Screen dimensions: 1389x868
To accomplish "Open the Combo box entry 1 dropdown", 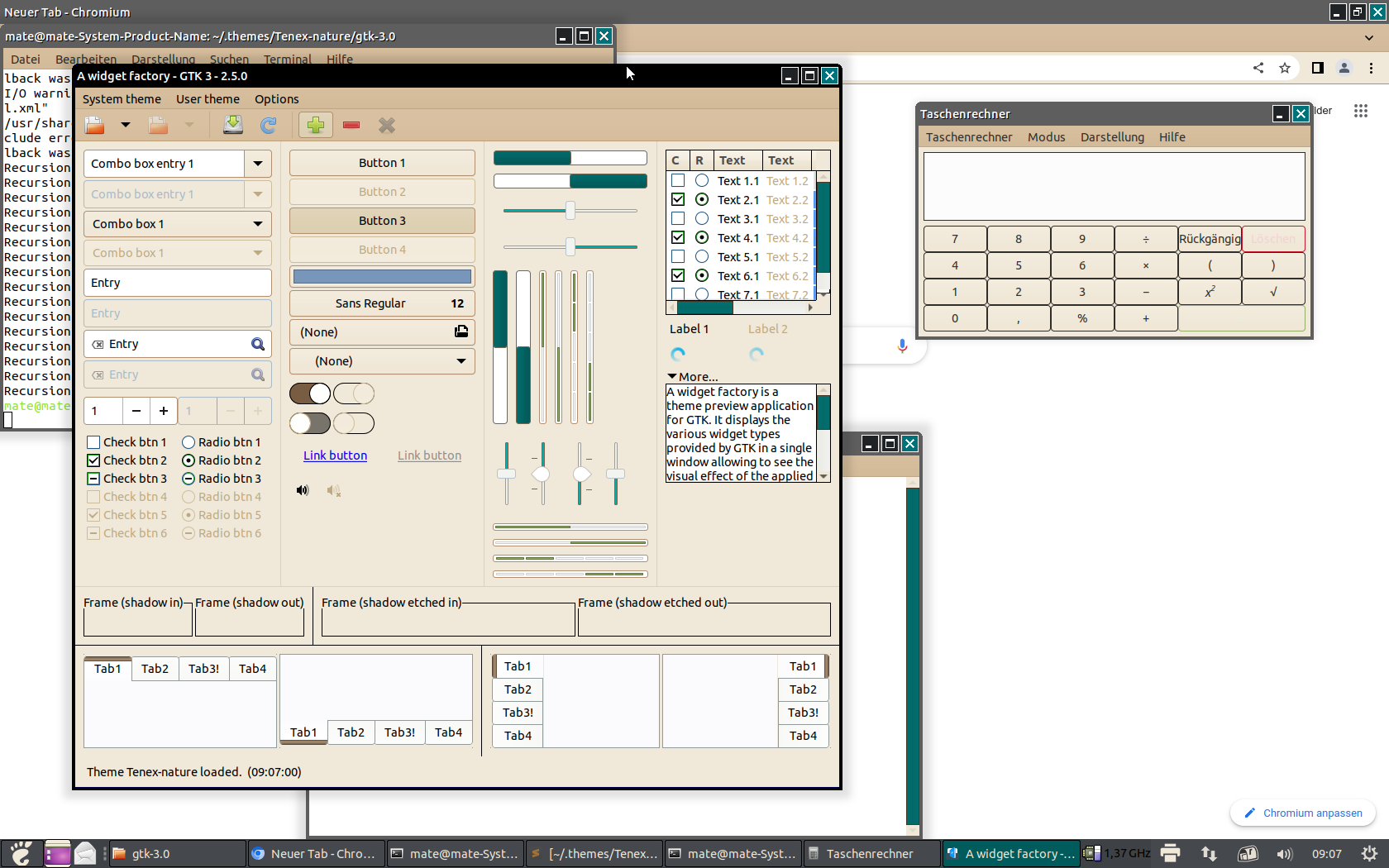I will [x=258, y=164].
